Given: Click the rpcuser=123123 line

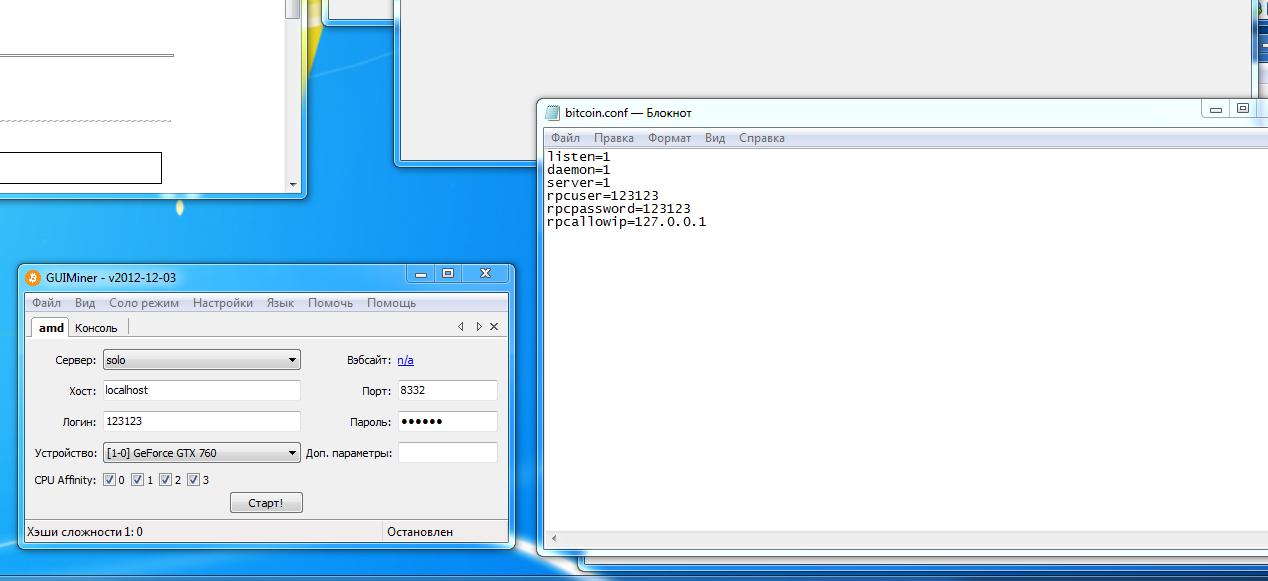Looking at the screenshot, I should pyautogui.click(x=603, y=196).
